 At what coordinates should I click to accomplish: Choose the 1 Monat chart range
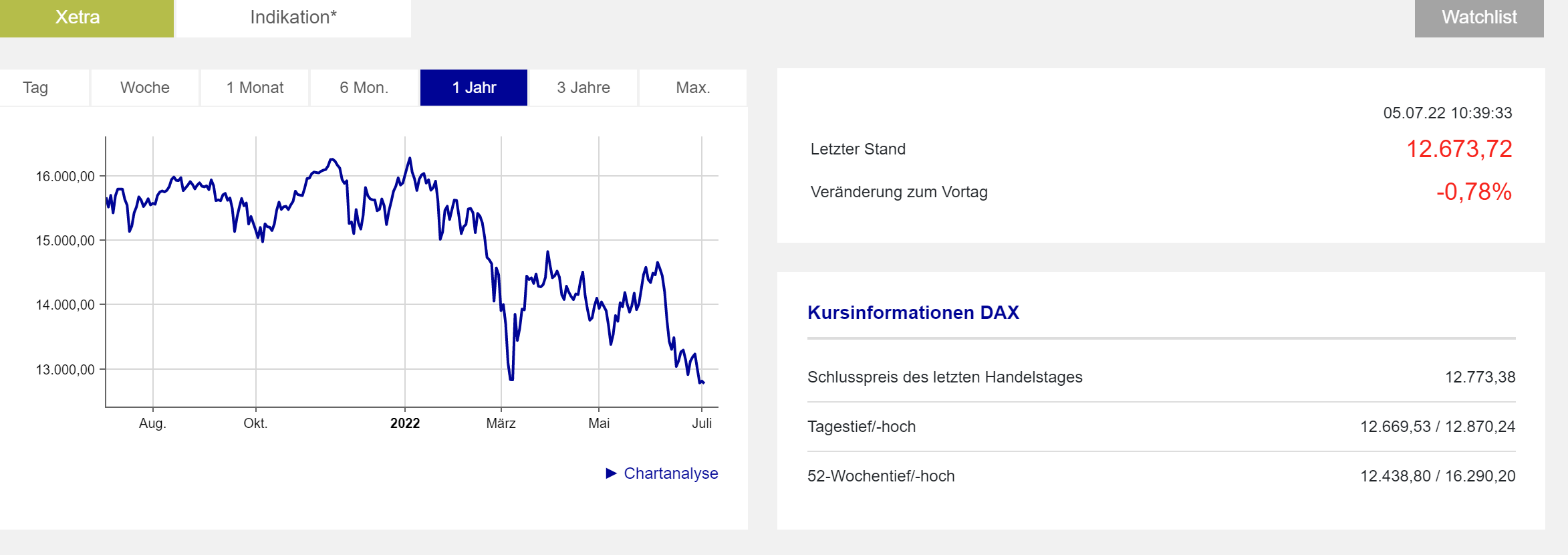point(255,88)
